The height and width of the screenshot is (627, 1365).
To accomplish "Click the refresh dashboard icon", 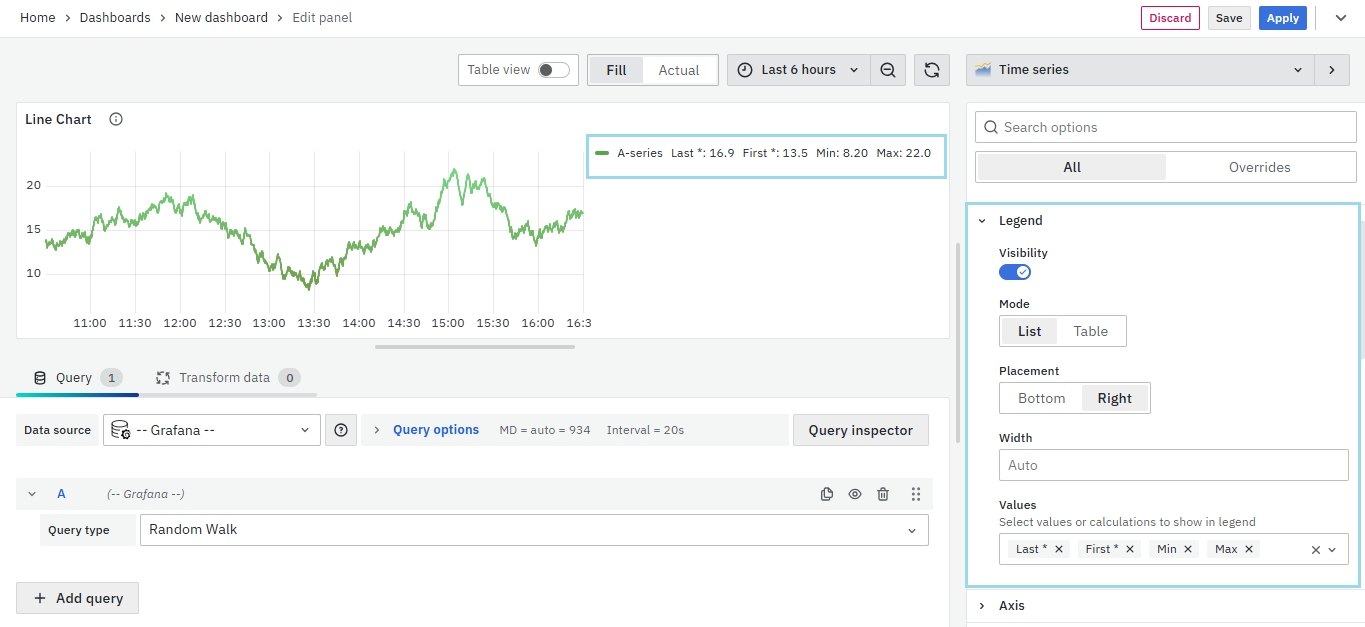I will [x=931, y=70].
